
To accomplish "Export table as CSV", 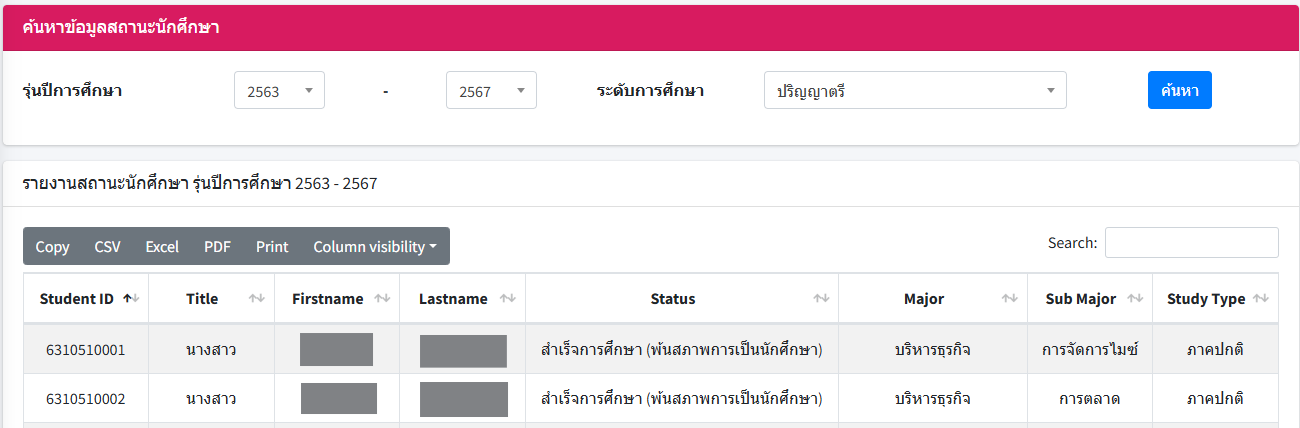I will click(107, 247).
